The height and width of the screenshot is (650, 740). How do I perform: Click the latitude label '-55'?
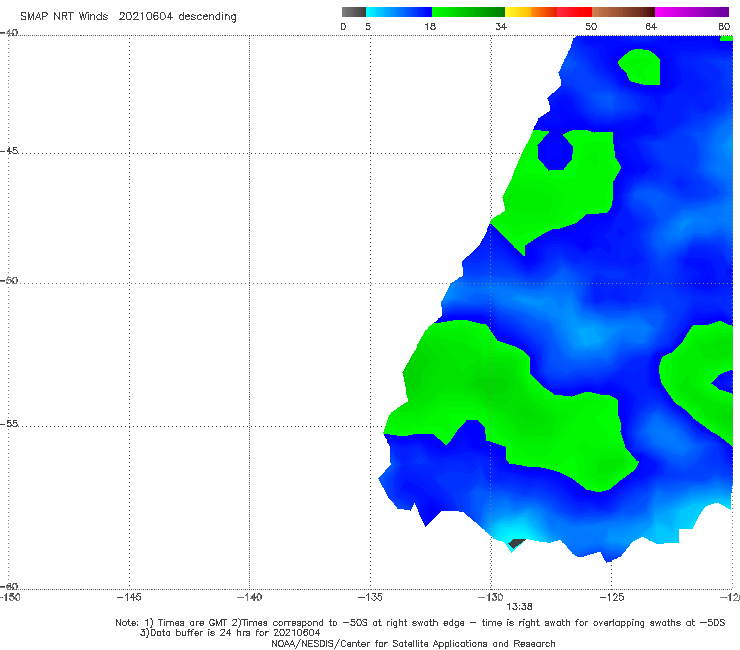(x=9, y=423)
